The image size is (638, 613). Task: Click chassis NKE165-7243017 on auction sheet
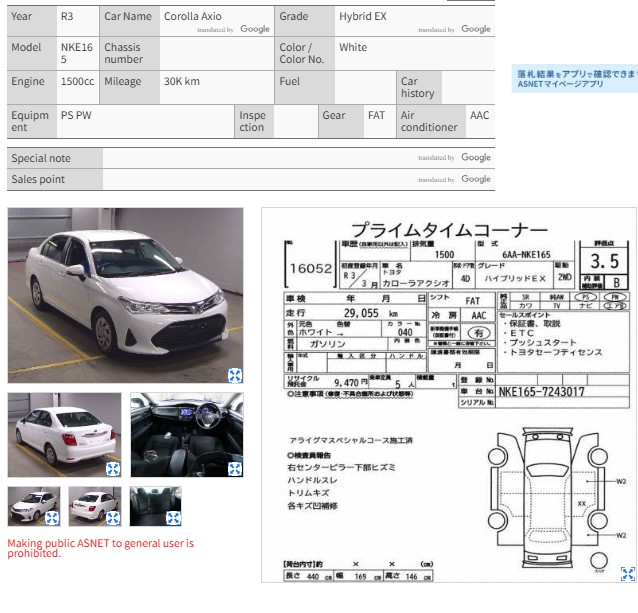[542, 392]
